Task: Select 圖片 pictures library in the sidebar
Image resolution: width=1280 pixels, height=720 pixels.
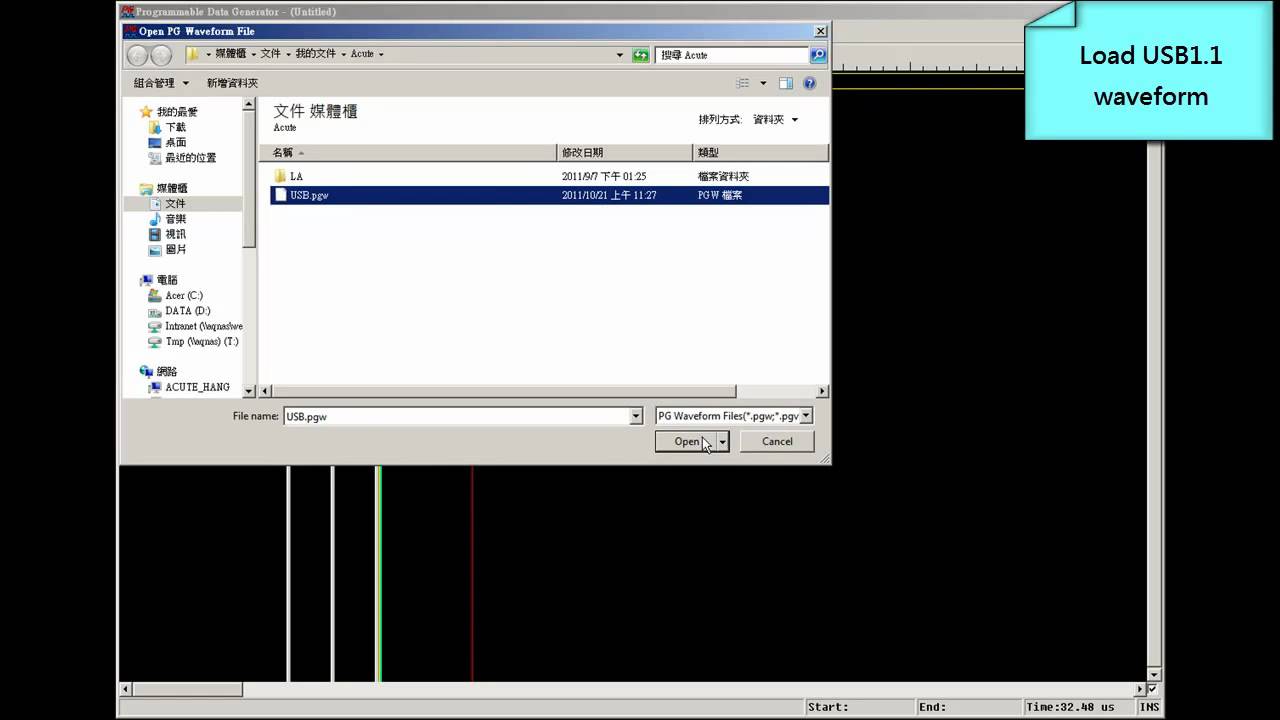Action: click(x=167, y=249)
